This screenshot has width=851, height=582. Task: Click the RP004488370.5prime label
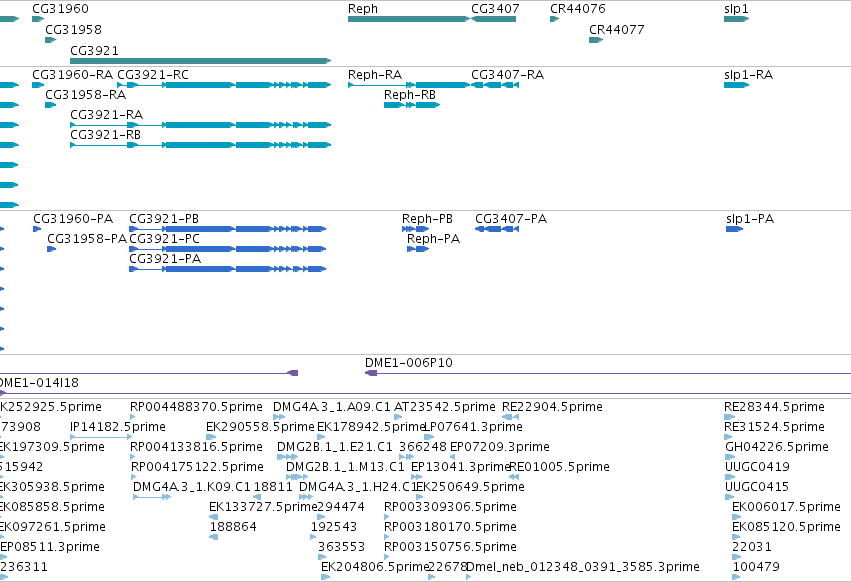tap(196, 407)
